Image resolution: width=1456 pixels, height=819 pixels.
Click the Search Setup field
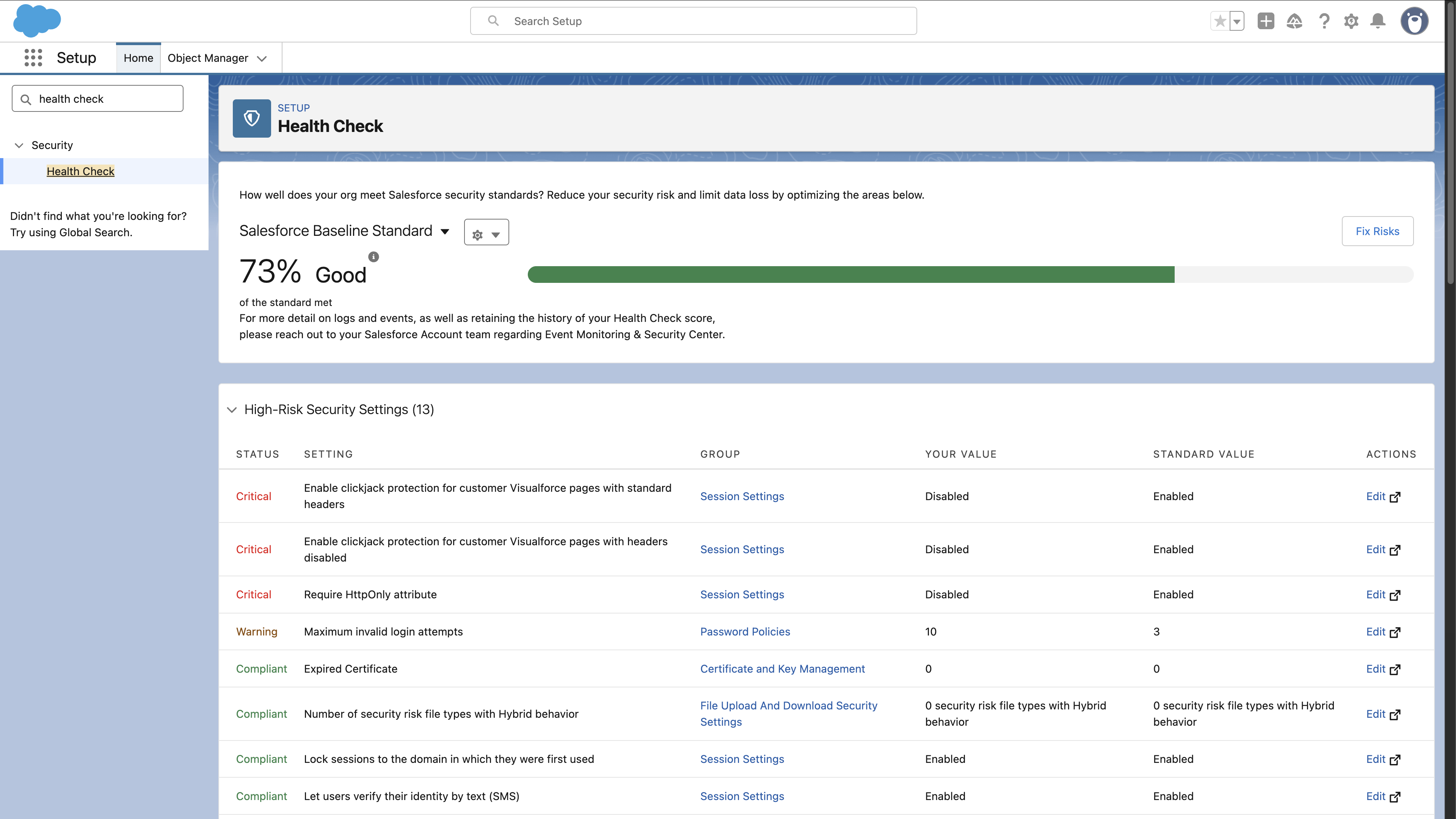pyautogui.click(x=693, y=22)
